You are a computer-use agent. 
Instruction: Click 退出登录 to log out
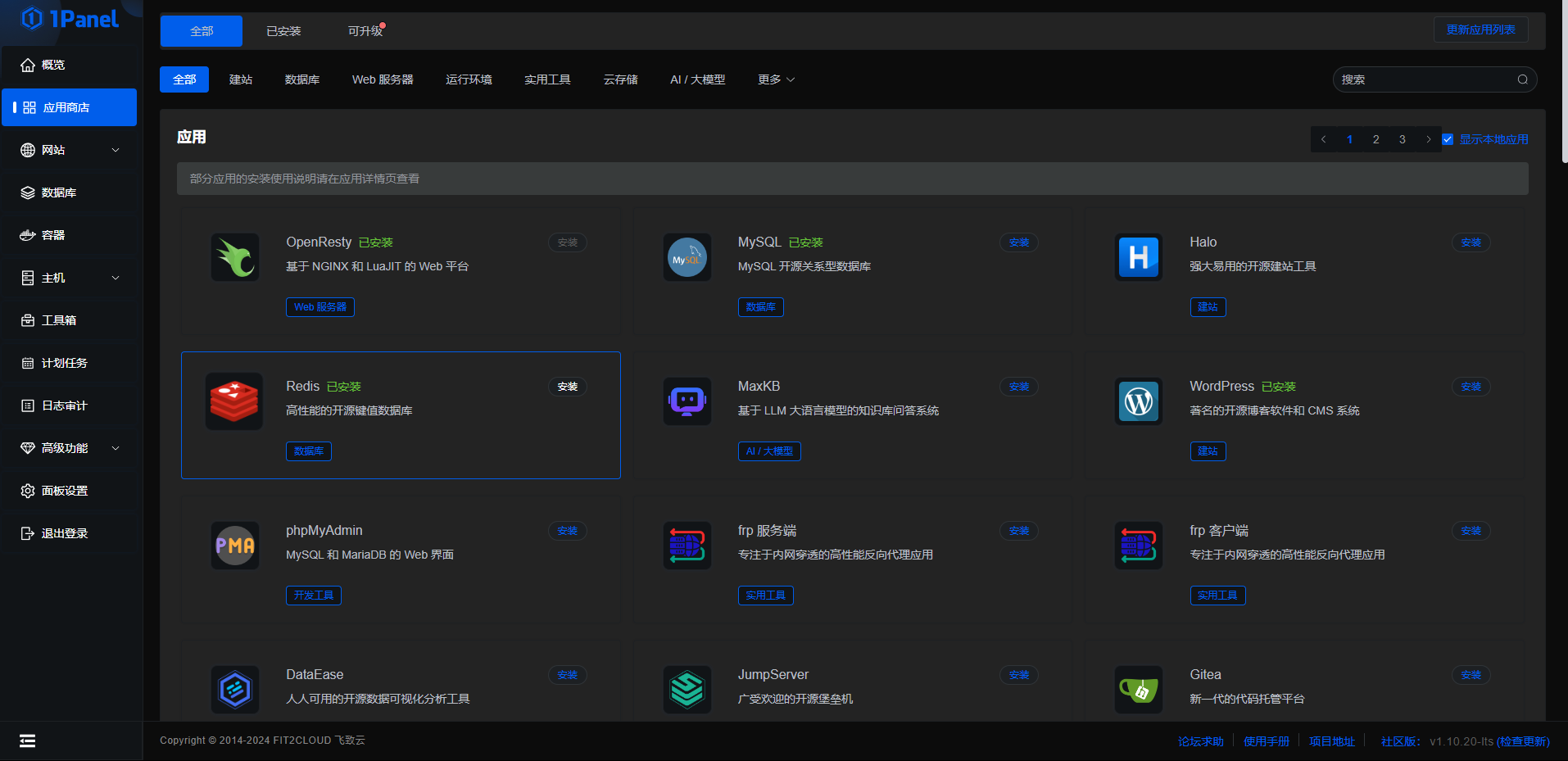(x=69, y=533)
